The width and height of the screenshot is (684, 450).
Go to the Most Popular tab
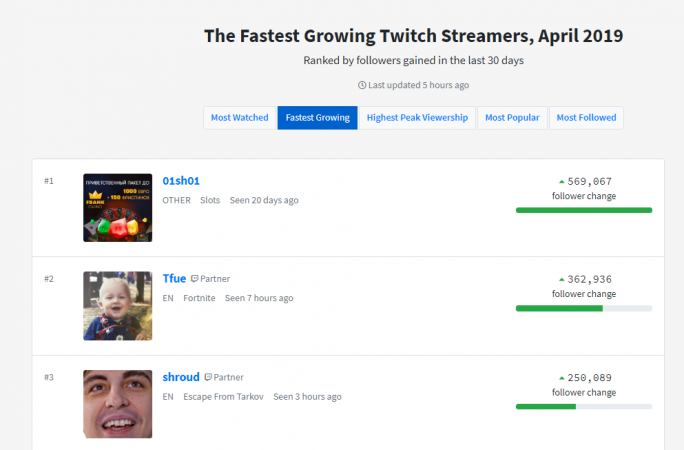pos(512,118)
